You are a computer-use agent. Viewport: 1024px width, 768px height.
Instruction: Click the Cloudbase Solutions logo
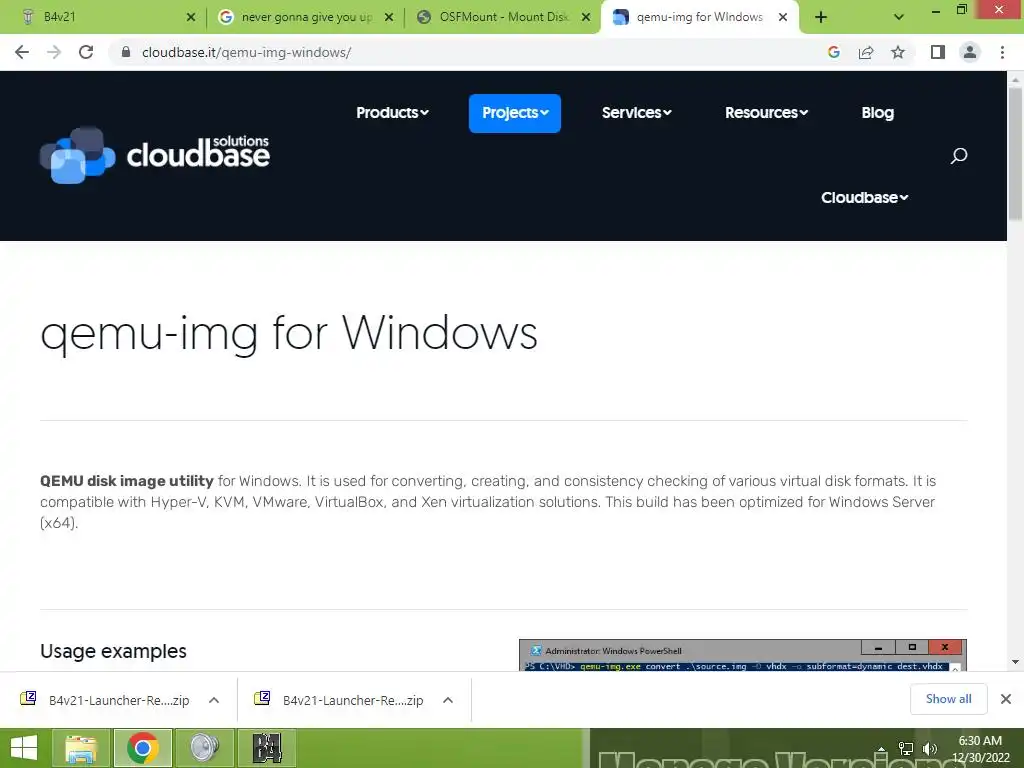point(155,155)
